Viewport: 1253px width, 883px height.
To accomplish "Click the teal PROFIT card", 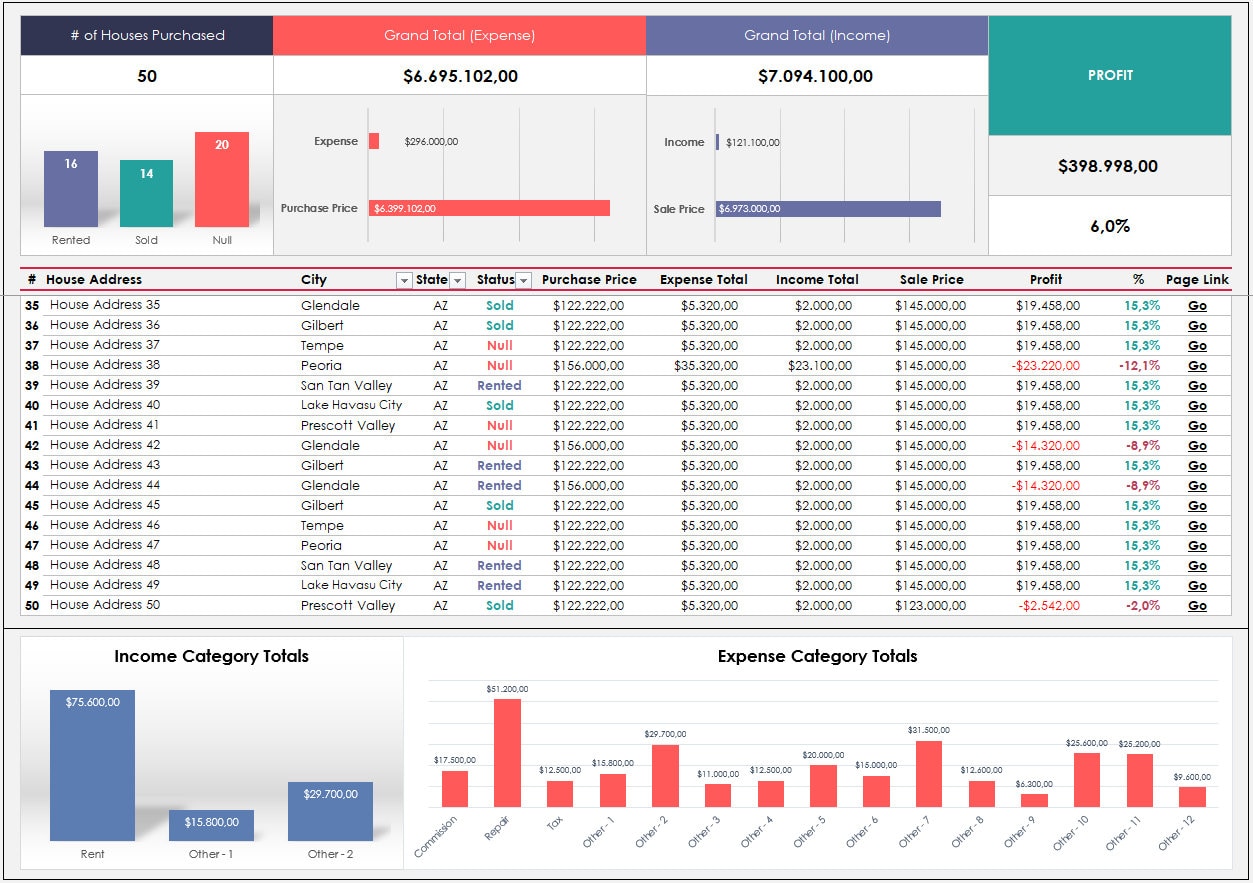I will pos(1109,75).
